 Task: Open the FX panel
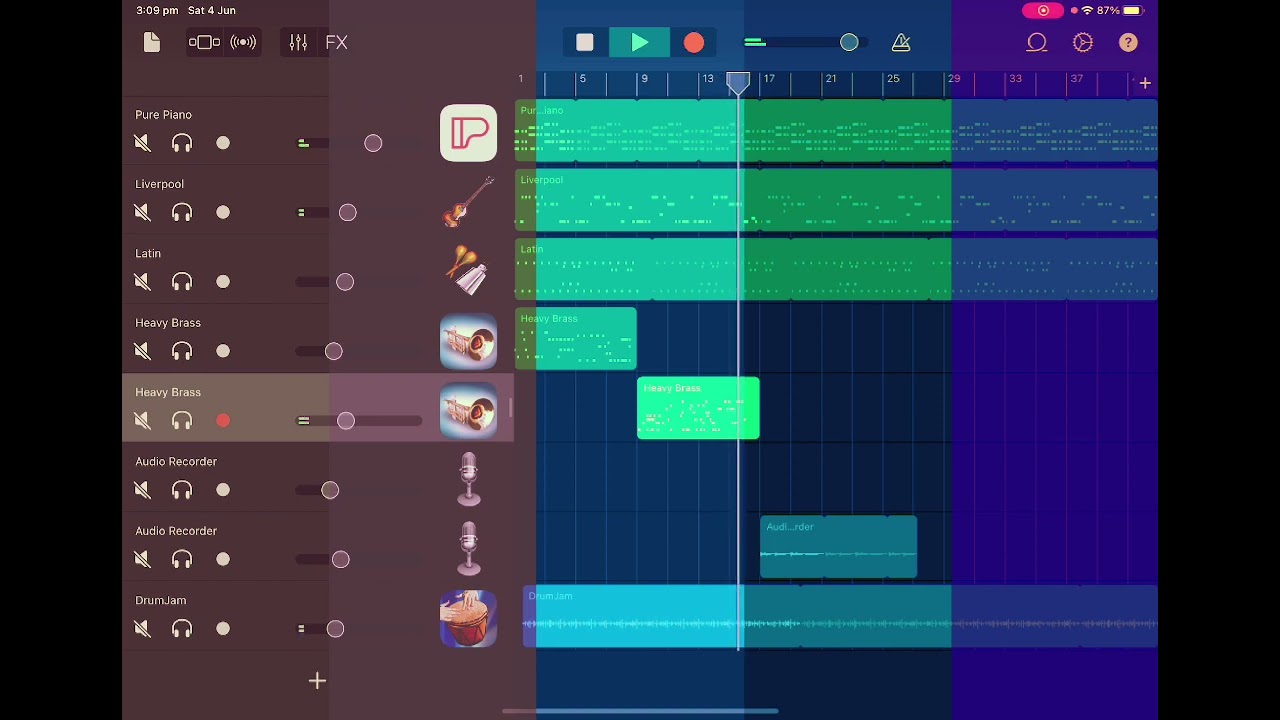[x=336, y=42]
